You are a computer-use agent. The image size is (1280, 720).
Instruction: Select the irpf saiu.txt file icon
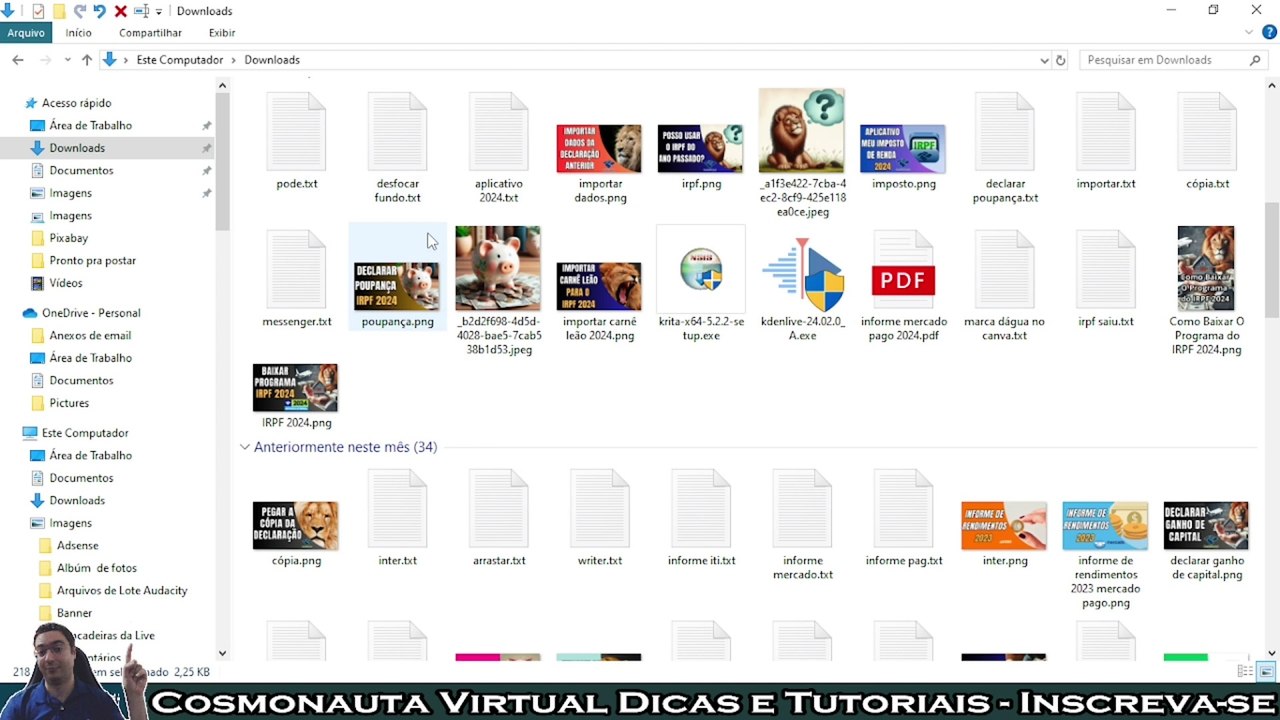(1106, 270)
